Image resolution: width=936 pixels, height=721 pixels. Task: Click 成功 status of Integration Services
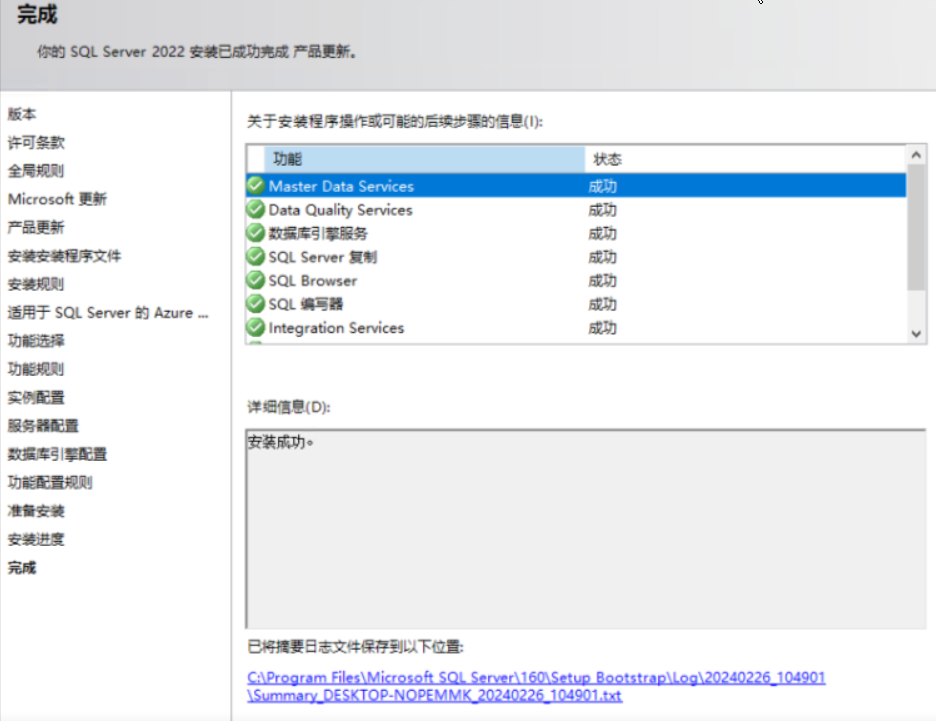(x=602, y=328)
